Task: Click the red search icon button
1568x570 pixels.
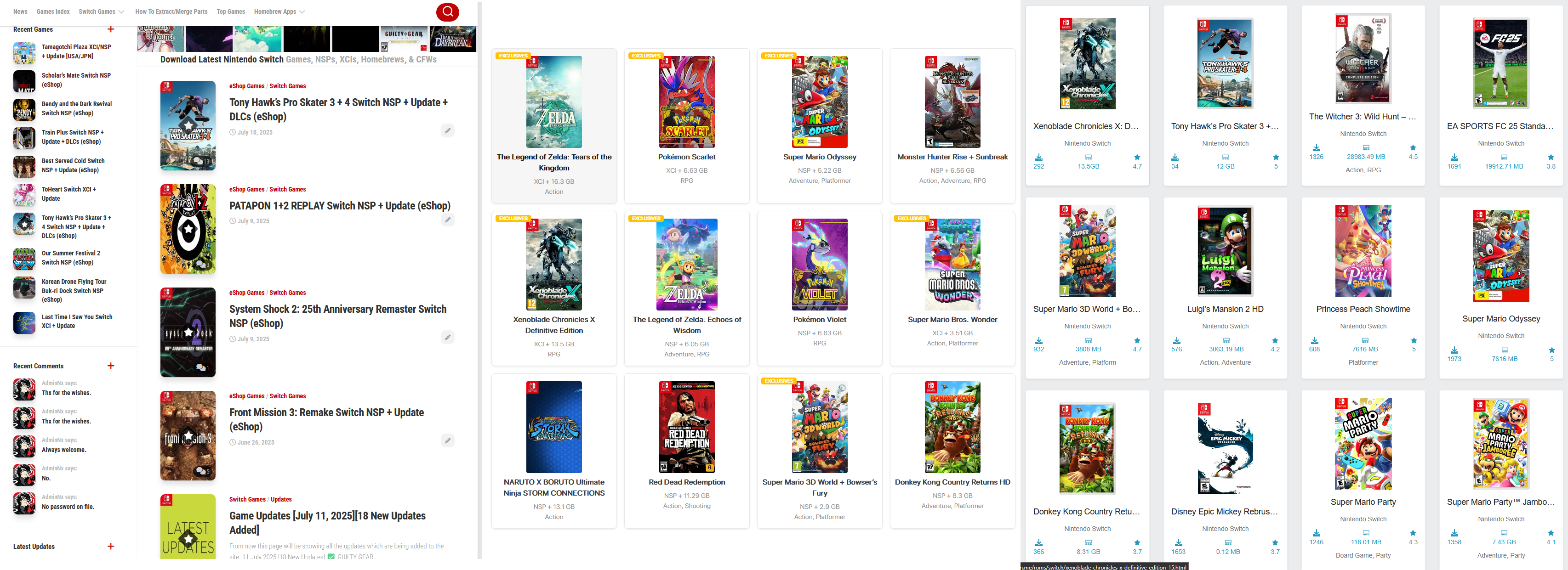Action: [x=447, y=11]
